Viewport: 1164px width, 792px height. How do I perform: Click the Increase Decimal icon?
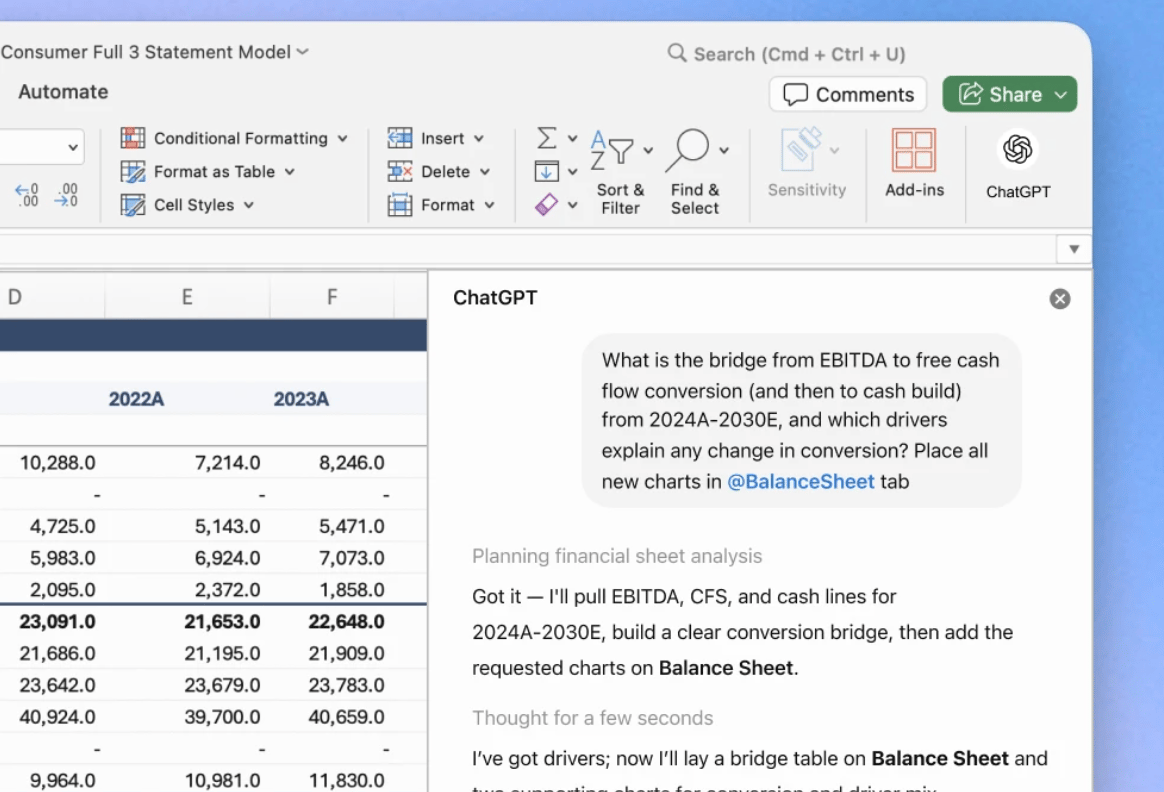(27, 195)
